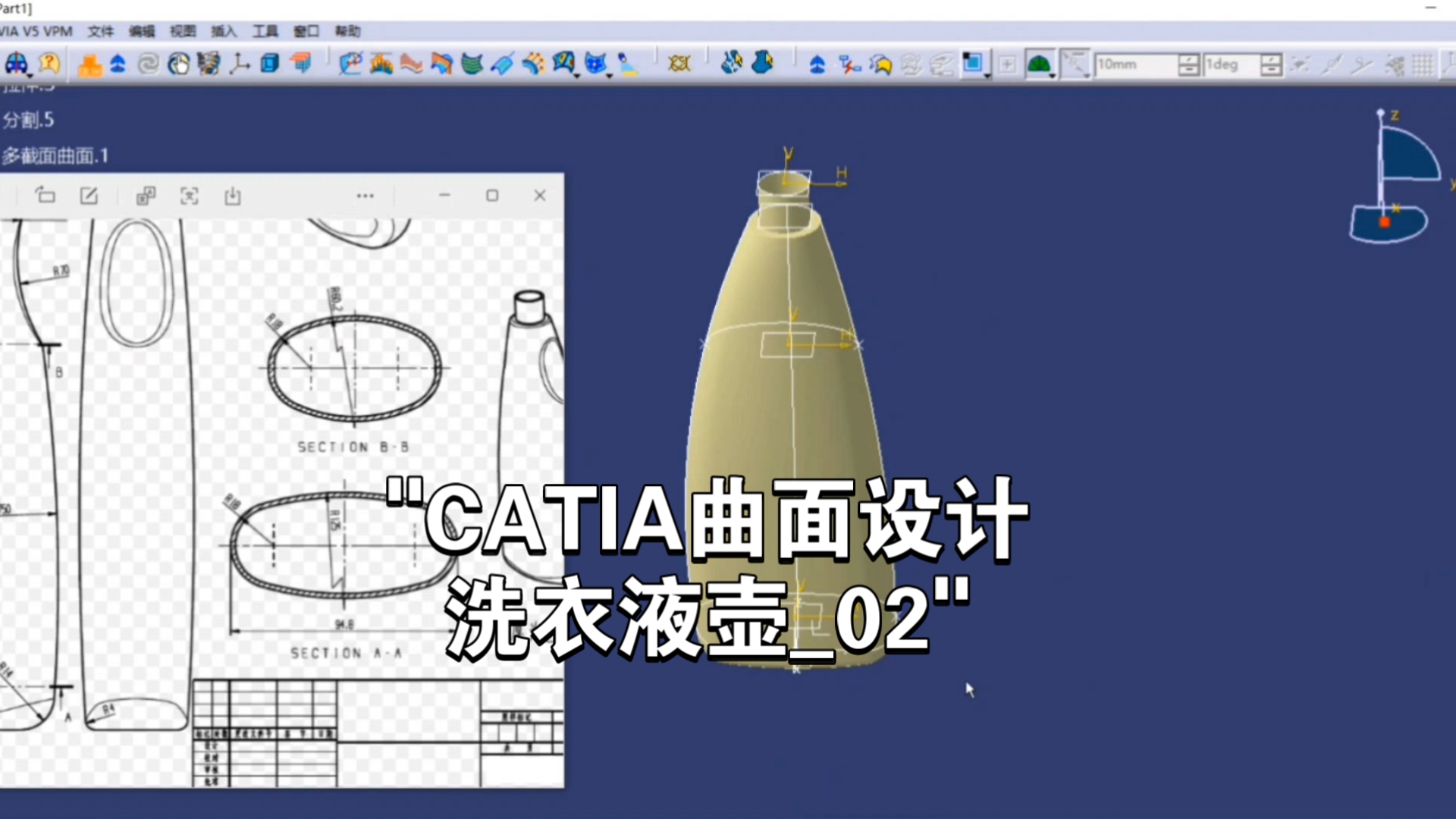This screenshot has width=1456, height=819.
Task: Minimize the image viewer window
Action: [444, 196]
